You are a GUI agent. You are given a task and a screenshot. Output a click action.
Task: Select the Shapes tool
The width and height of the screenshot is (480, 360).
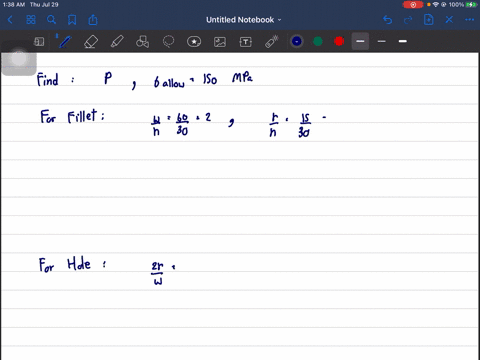click(x=142, y=42)
